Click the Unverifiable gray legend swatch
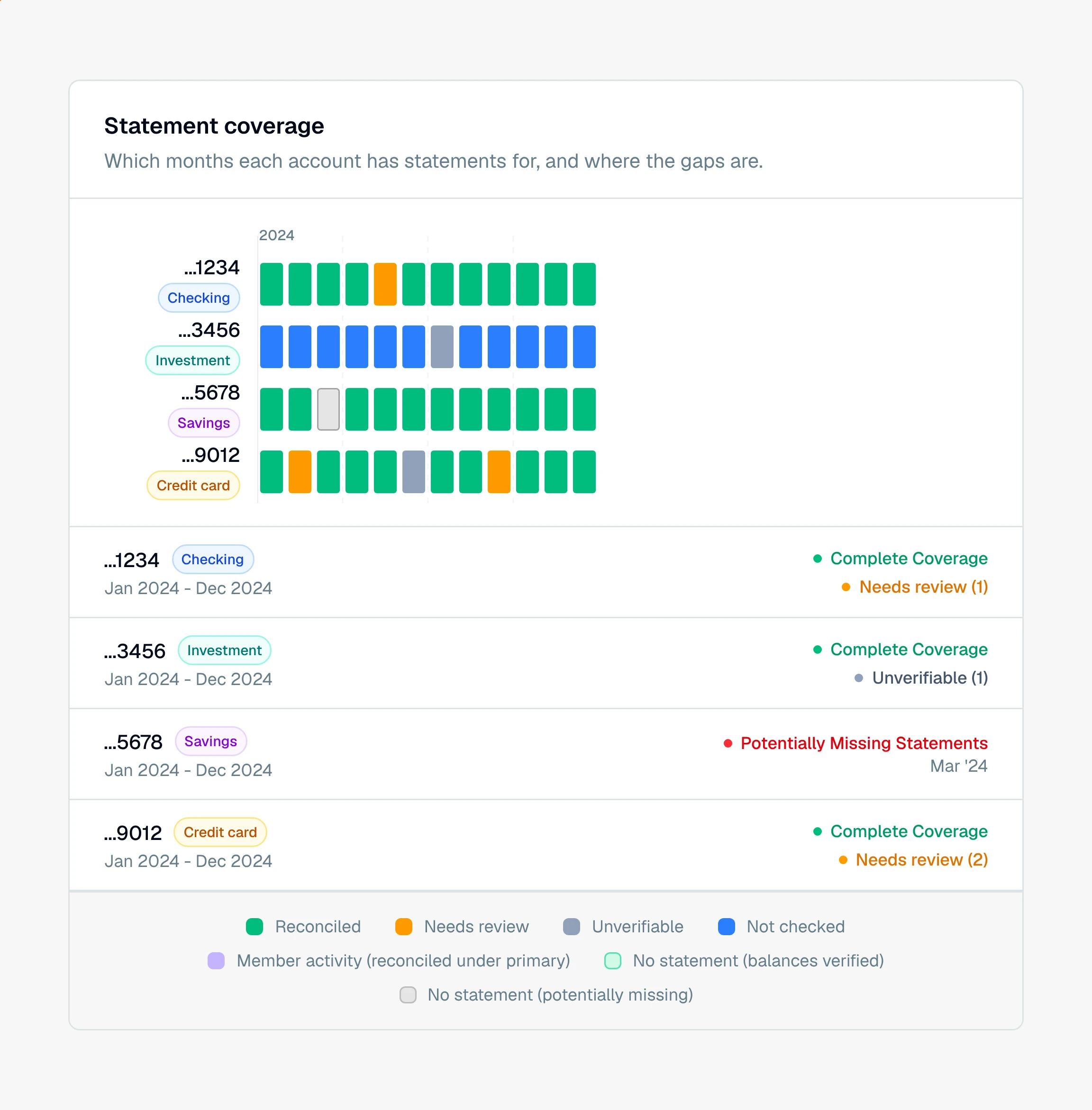This screenshot has height=1110, width=1092. 571,927
